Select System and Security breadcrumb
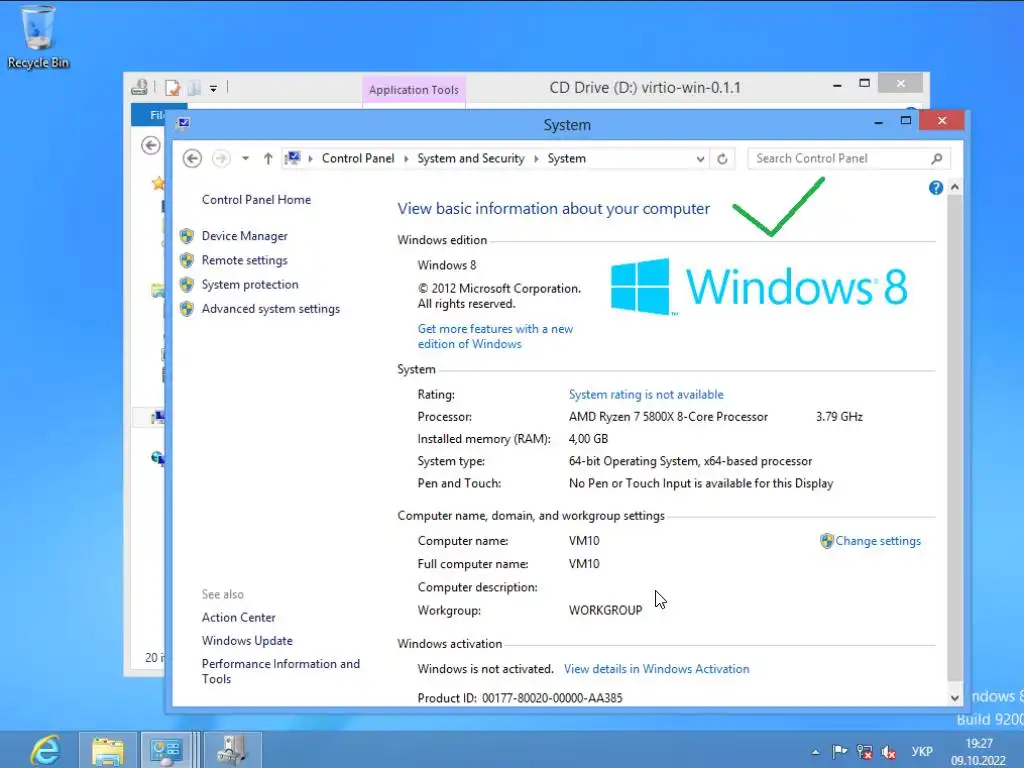Viewport: 1024px width, 768px height. coord(470,158)
